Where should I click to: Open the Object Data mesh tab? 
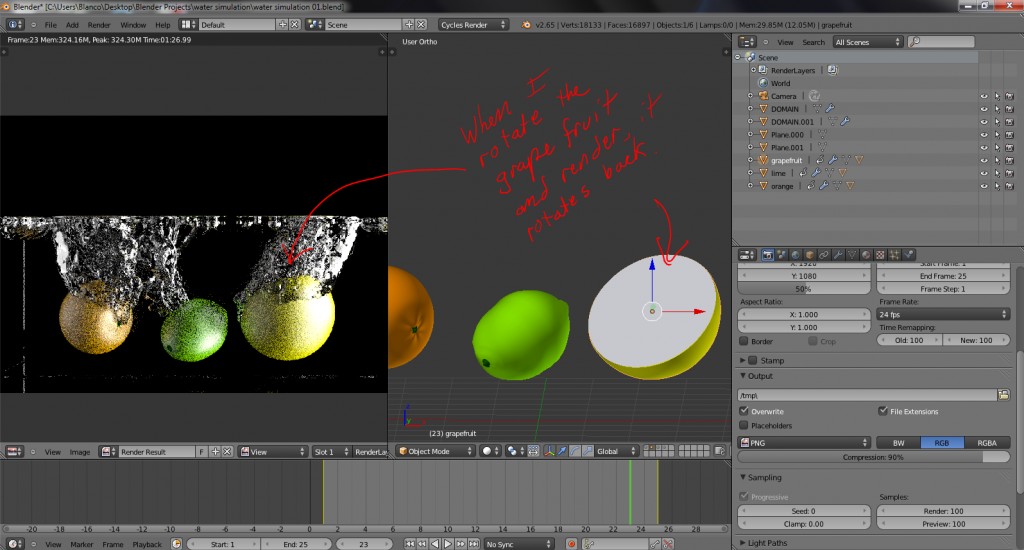point(852,255)
